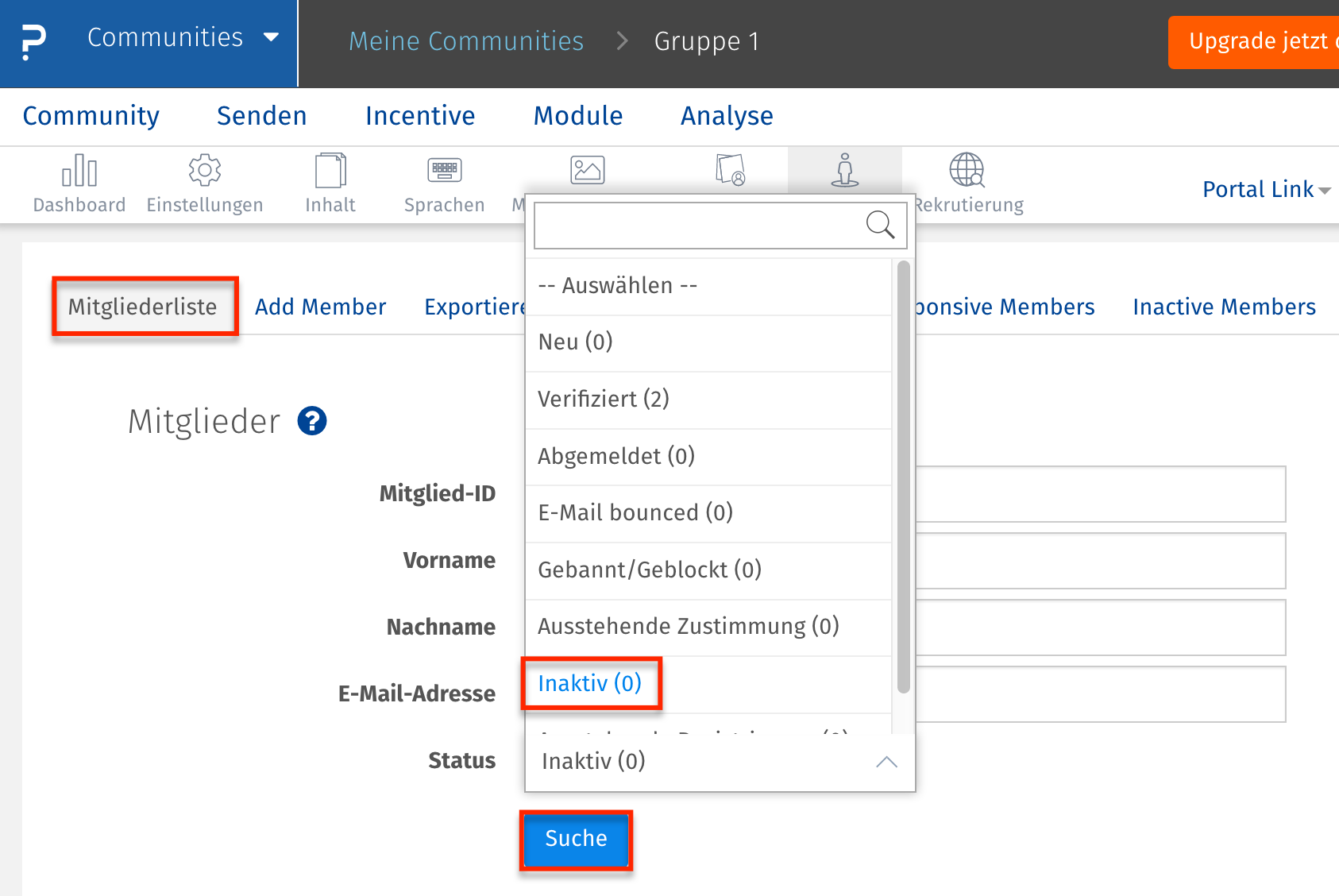
Task: Open the members person icon in toolbar
Action: point(845,170)
